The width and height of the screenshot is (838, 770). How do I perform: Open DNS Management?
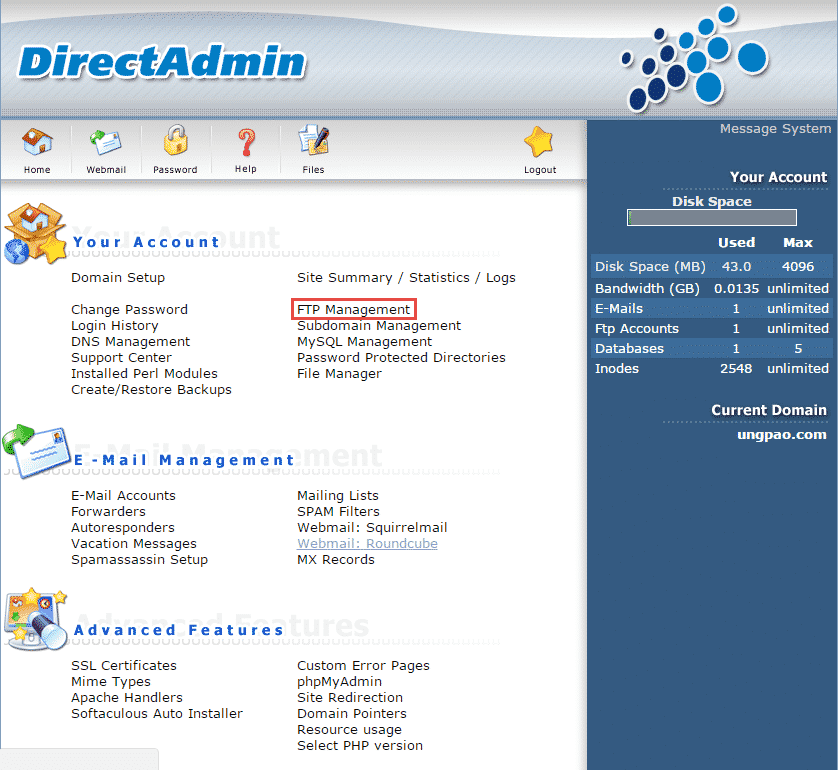pyautogui.click(x=130, y=342)
